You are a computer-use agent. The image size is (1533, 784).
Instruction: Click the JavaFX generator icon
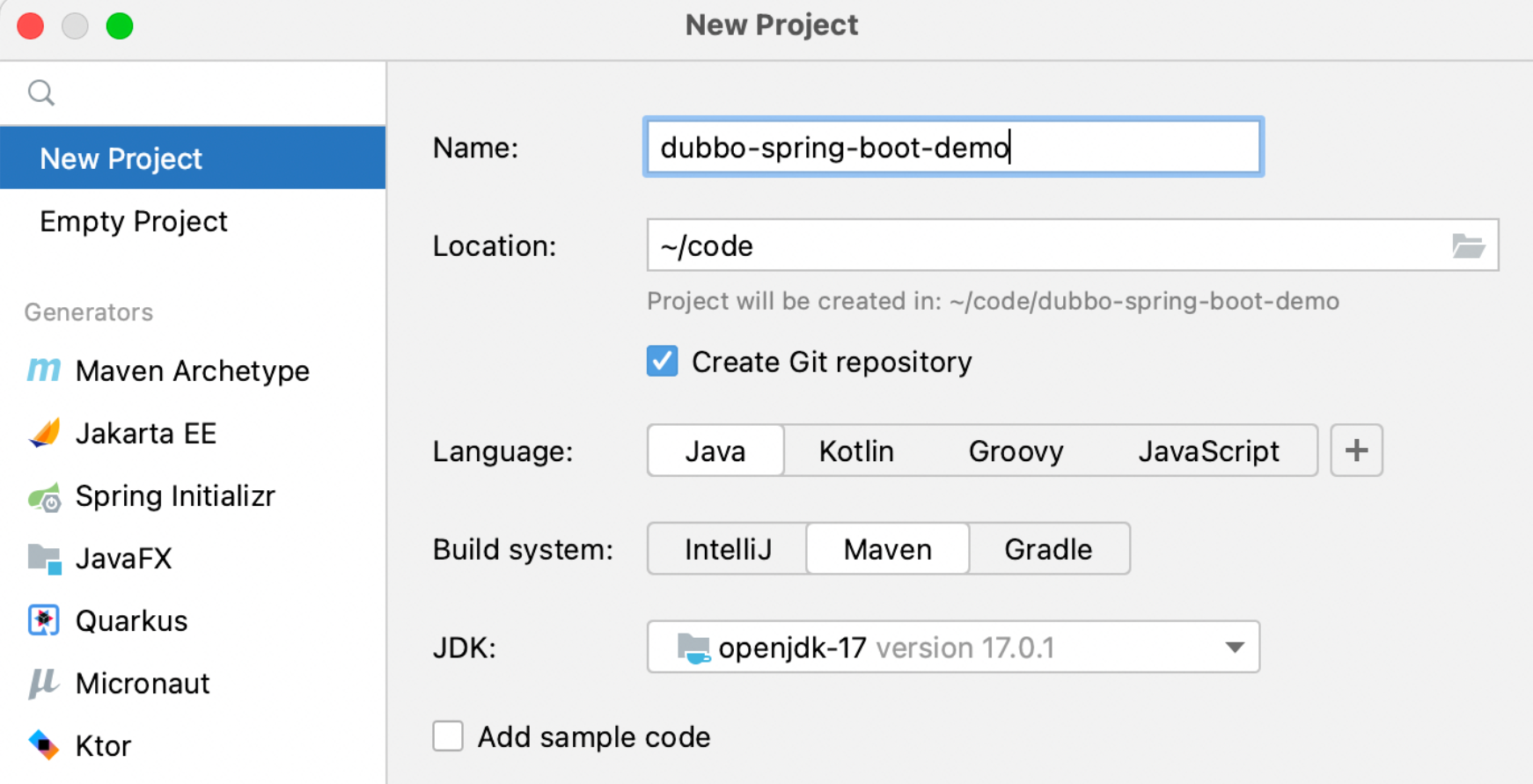tap(44, 559)
